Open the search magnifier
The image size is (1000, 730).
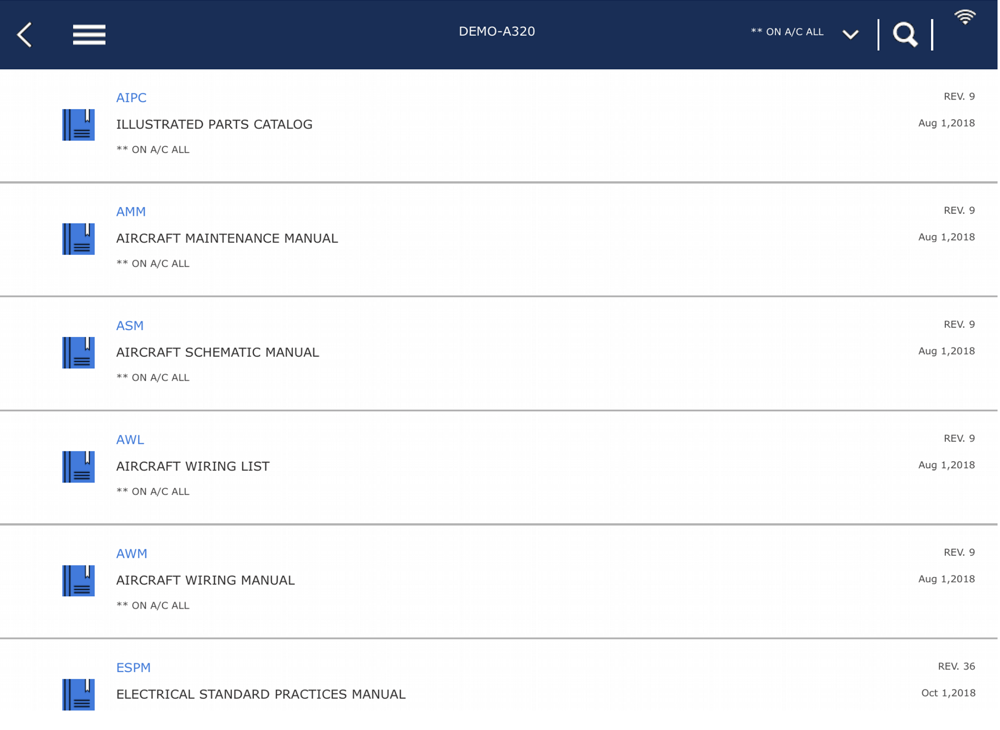(x=905, y=34)
